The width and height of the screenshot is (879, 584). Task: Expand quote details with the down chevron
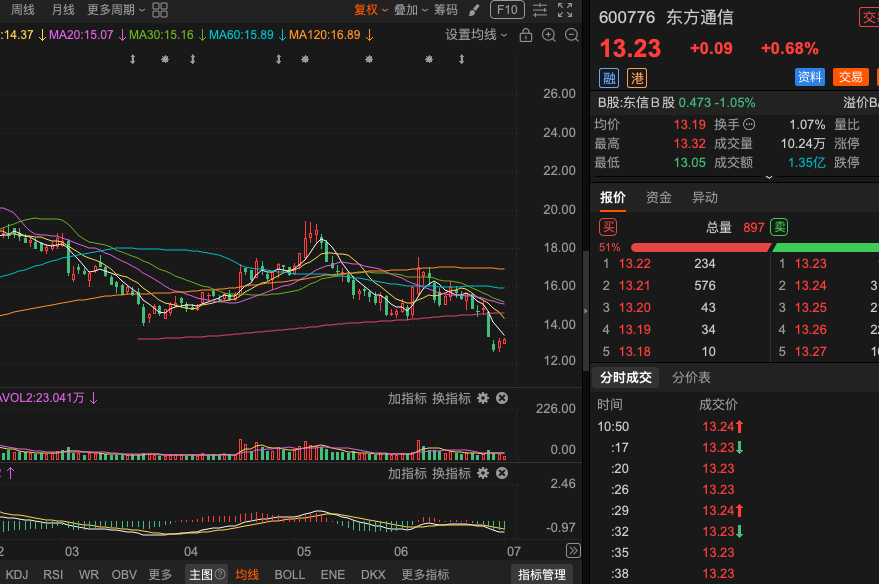click(x=769, y=177)
